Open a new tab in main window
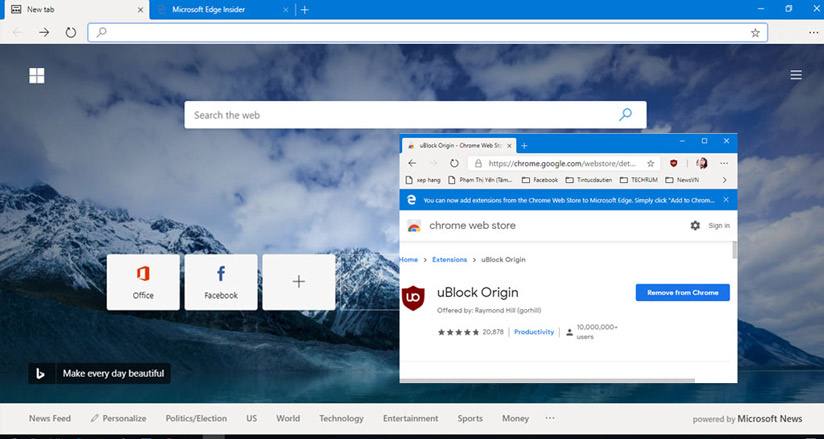The height and width of the screenshot is (439, 824). tap(305, 9)
